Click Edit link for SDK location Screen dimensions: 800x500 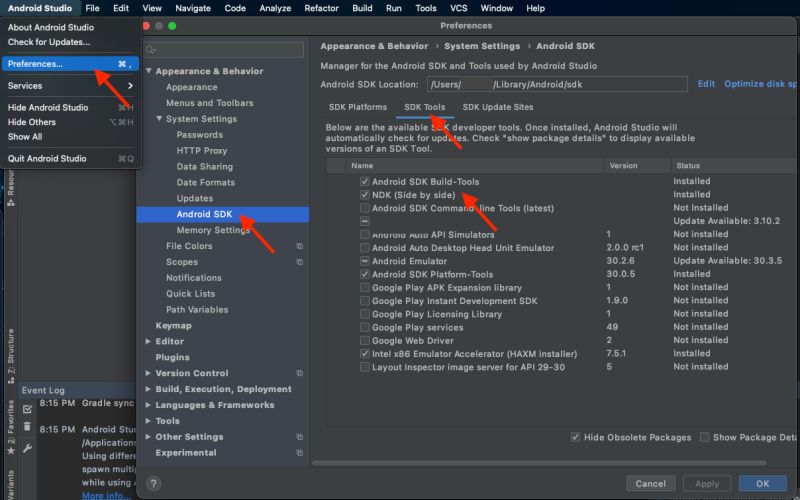pos(706,84)
